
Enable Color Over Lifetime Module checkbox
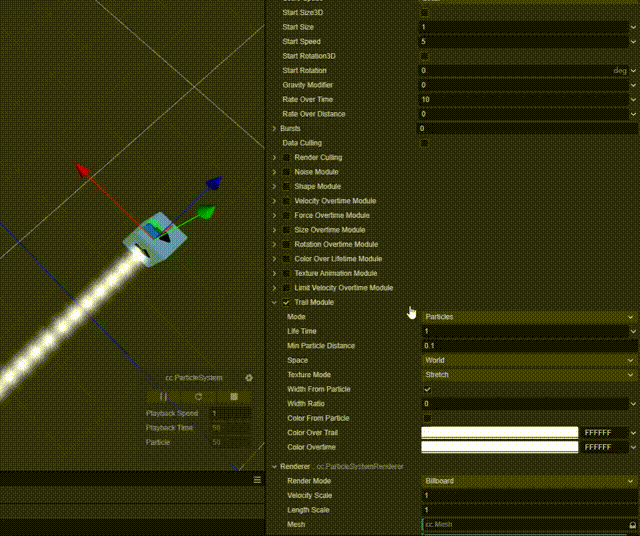[286, 259]
